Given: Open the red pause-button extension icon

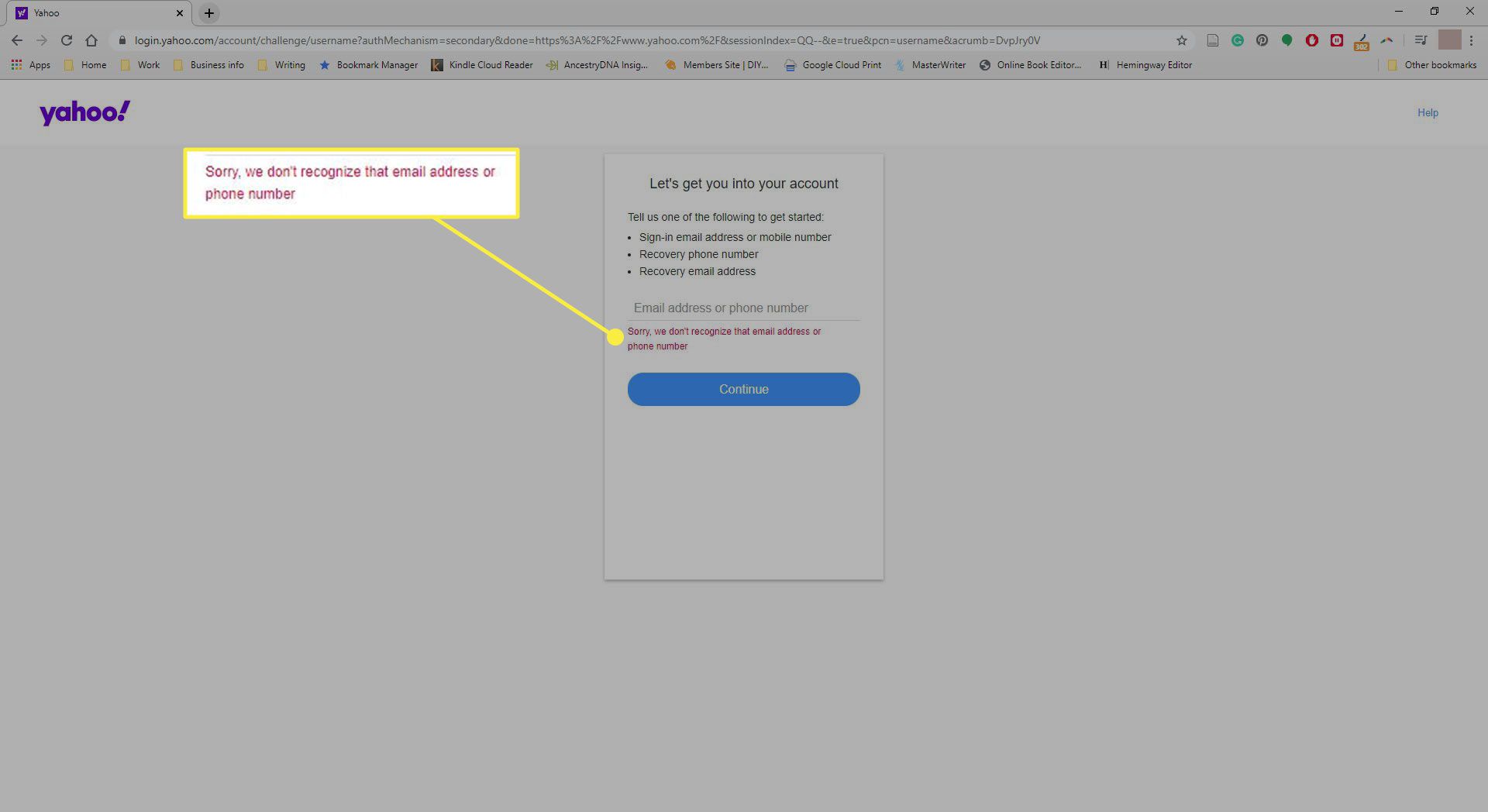Looking at the screenshot, I should [1337, 40].
